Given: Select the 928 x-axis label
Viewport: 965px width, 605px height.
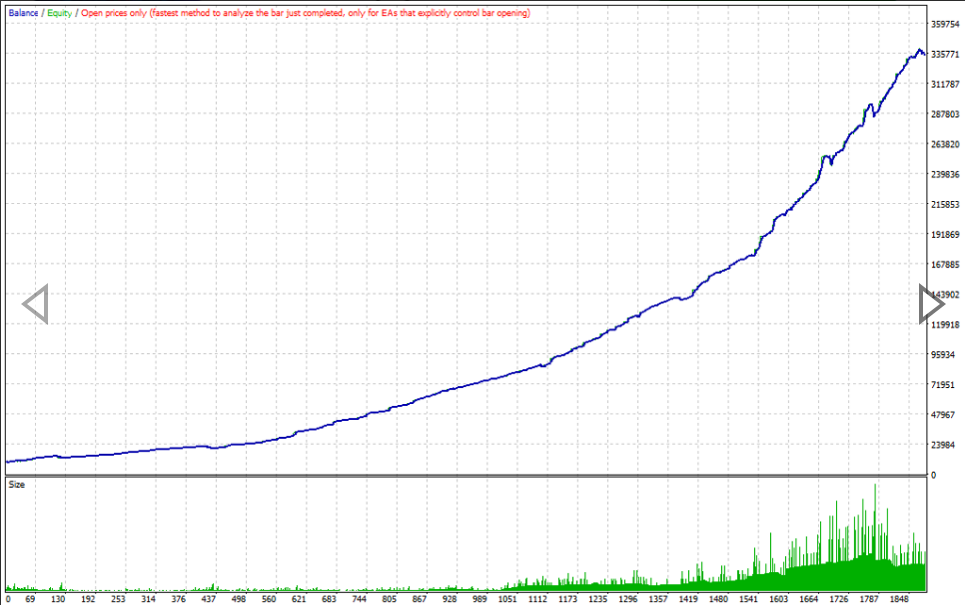Looking at the screenshot, I should [x=450, y=599].
